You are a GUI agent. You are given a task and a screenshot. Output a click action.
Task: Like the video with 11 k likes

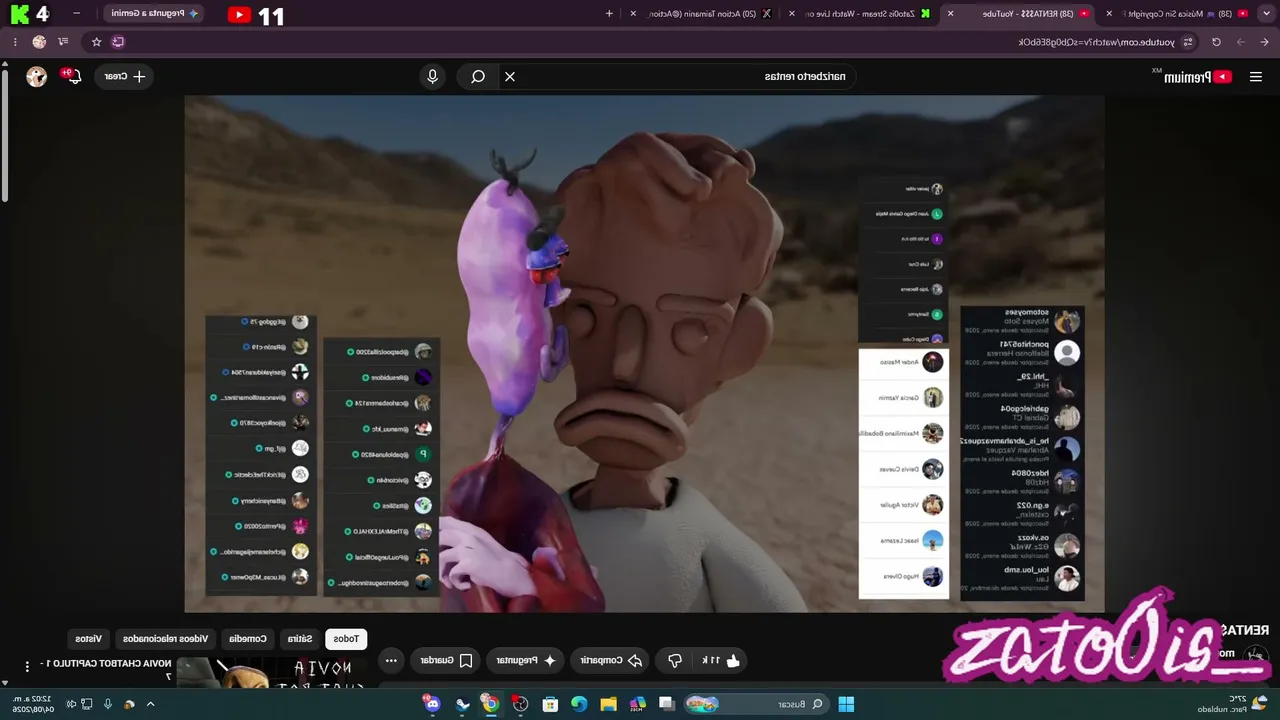click(720, 660)
